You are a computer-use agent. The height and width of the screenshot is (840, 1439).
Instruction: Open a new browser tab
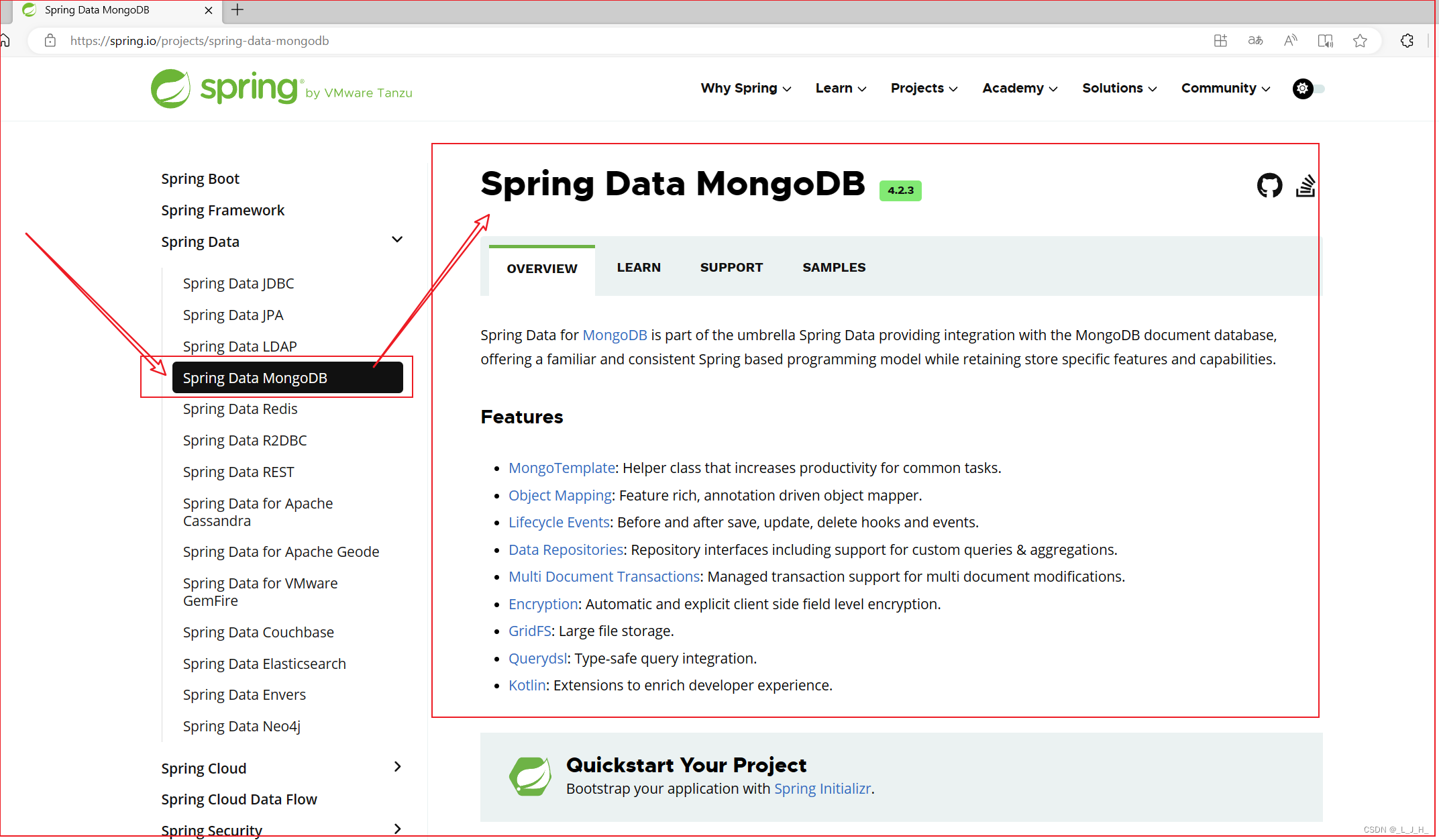(237, 10)
